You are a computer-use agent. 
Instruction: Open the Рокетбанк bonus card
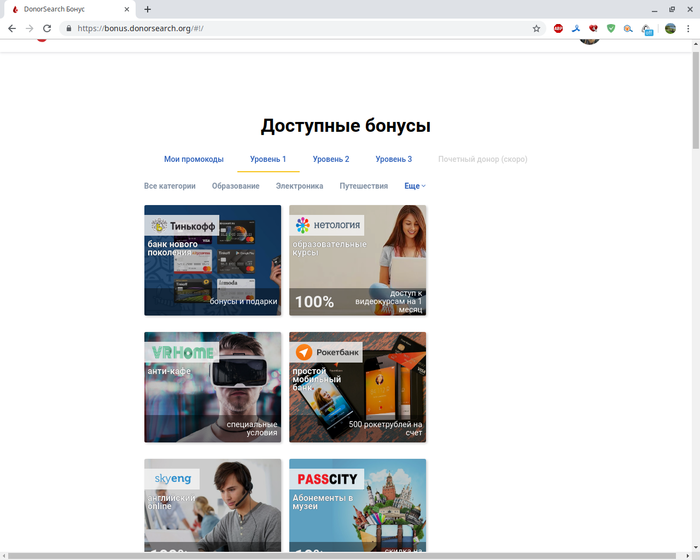[358, 387]
